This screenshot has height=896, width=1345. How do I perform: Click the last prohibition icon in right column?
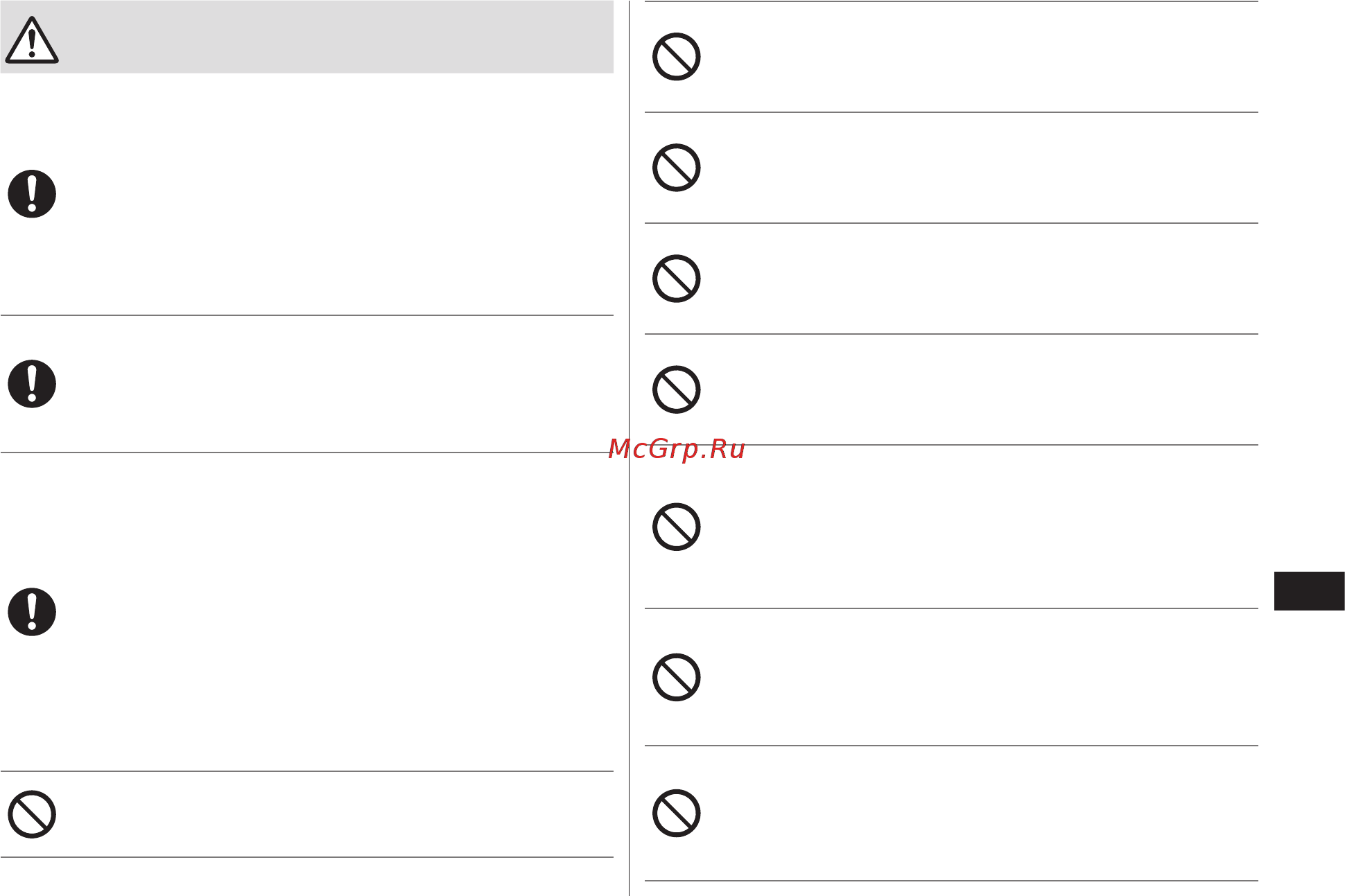click(677, 813)
